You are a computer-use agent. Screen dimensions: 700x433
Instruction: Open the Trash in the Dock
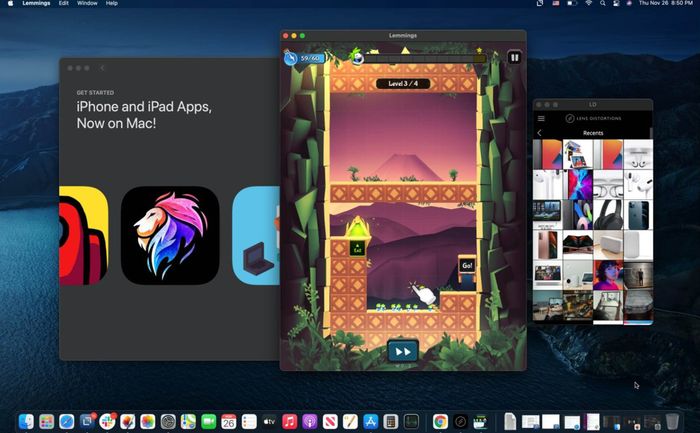click(672, 421)
